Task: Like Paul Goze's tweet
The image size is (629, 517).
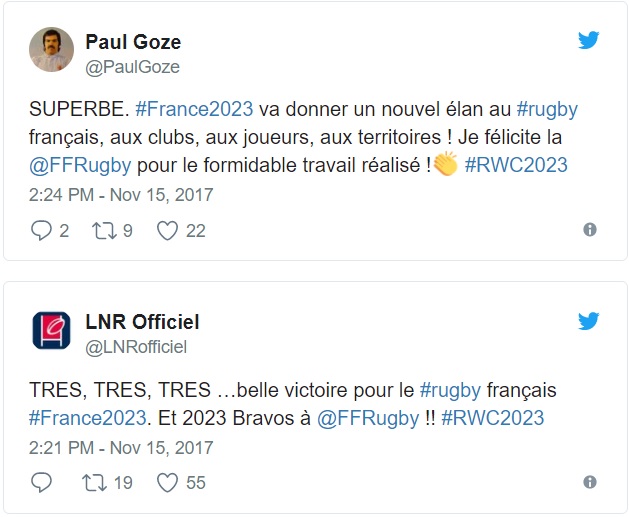Action: pyautogui.click(x=168, y=230)
